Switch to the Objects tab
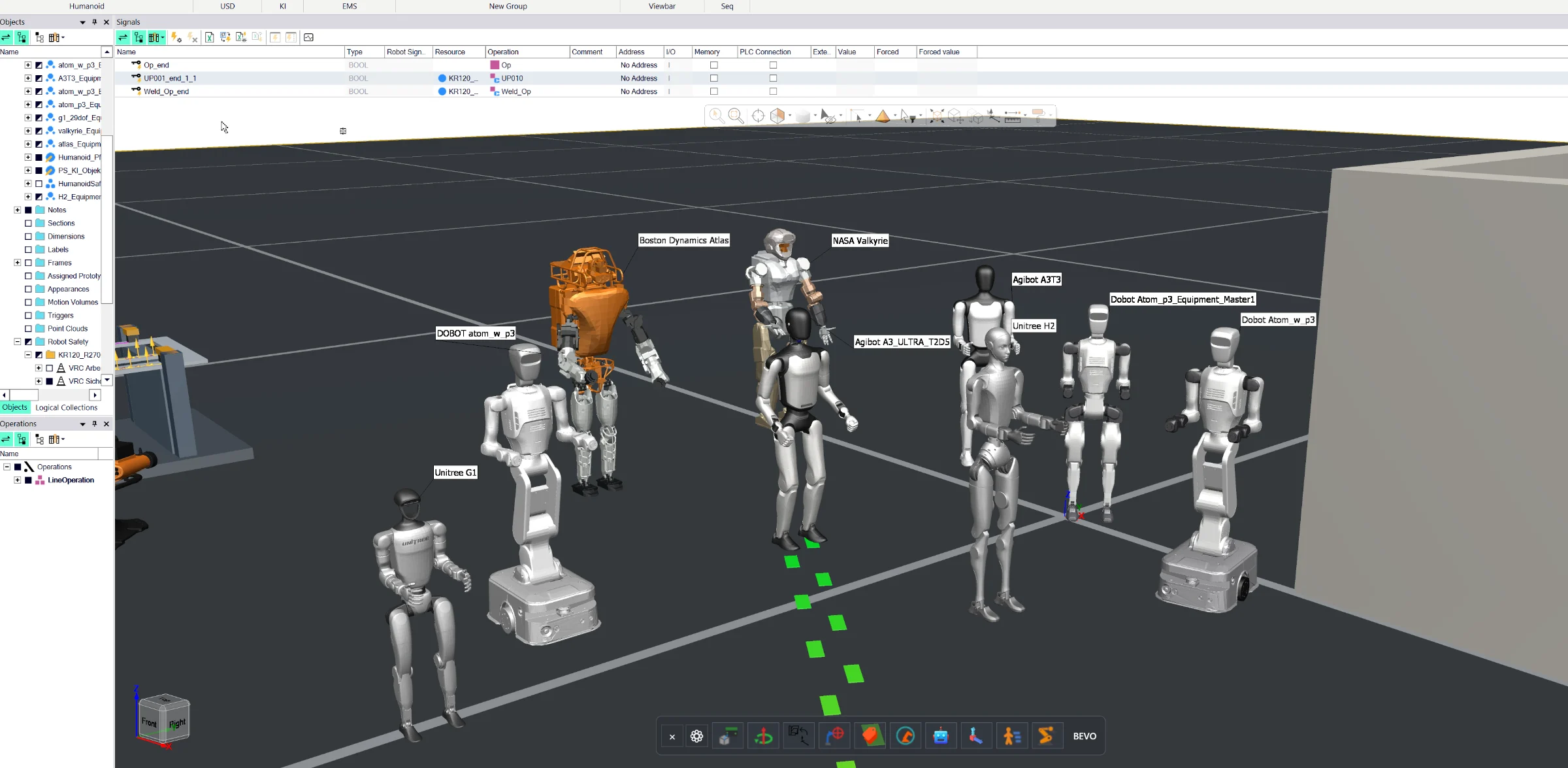The image size is (1568, 768). click(15, 407)
